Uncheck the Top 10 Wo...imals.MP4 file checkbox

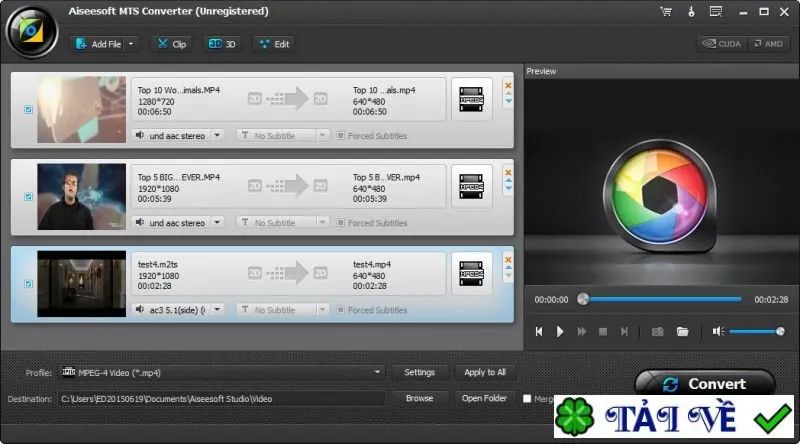tap(29, 109)
